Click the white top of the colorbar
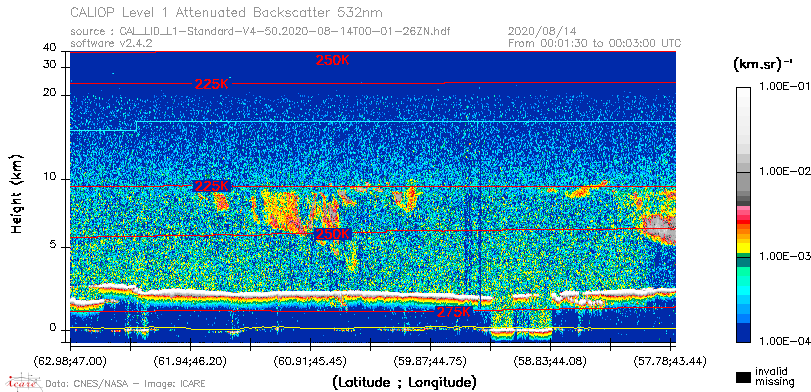811x392 pixels. click(743, 93)
